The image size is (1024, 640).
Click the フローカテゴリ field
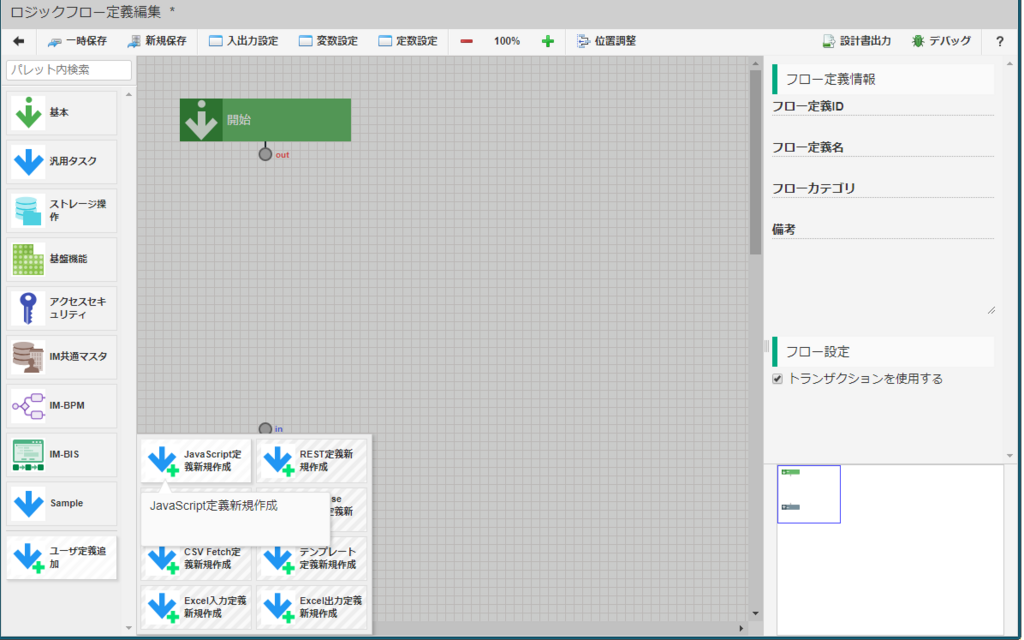tap(882, 189)
